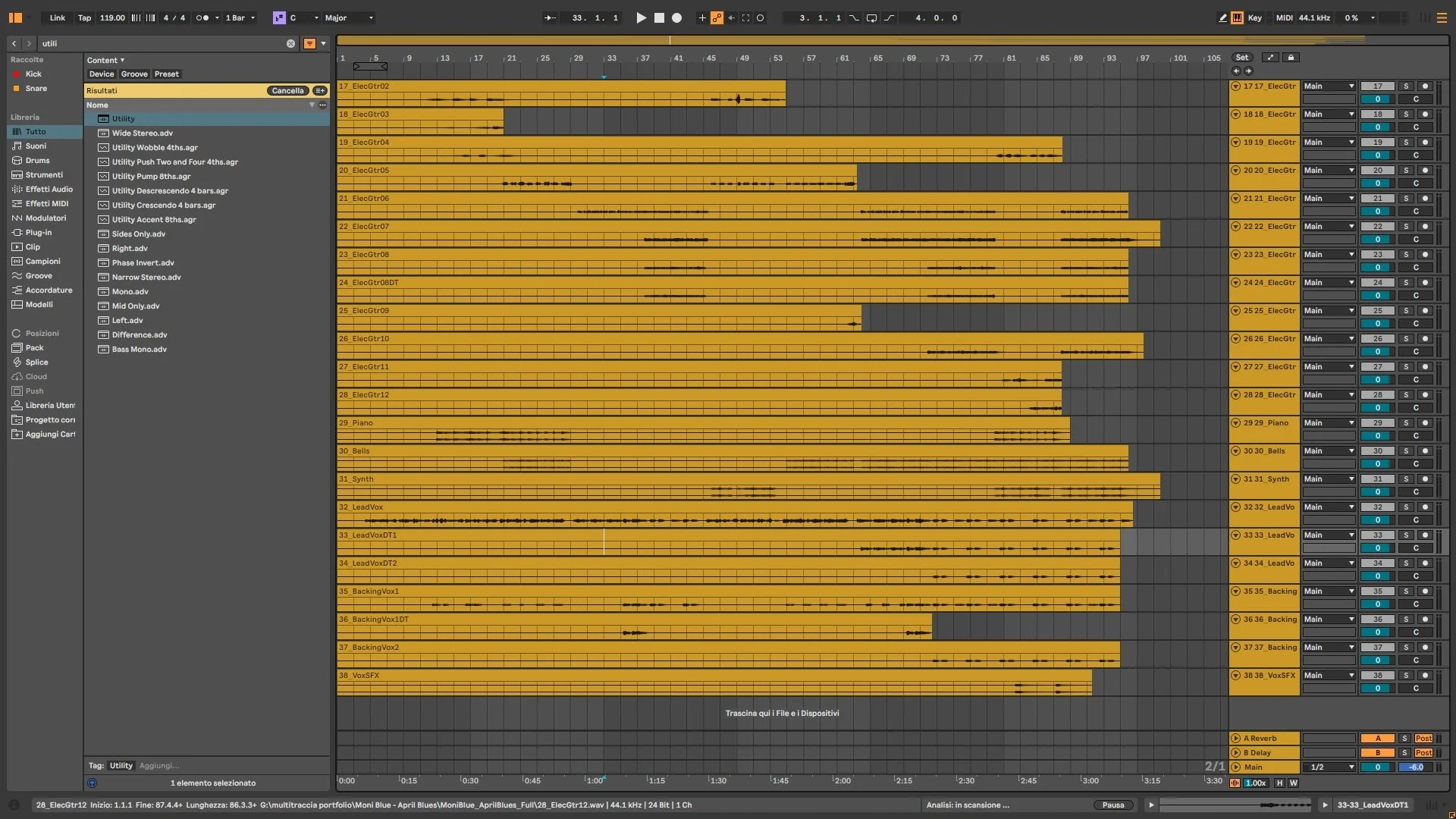This screenshot has width=1456, height=819.
Task: Toggle the Metronome icon
Action: coord(202,17)
